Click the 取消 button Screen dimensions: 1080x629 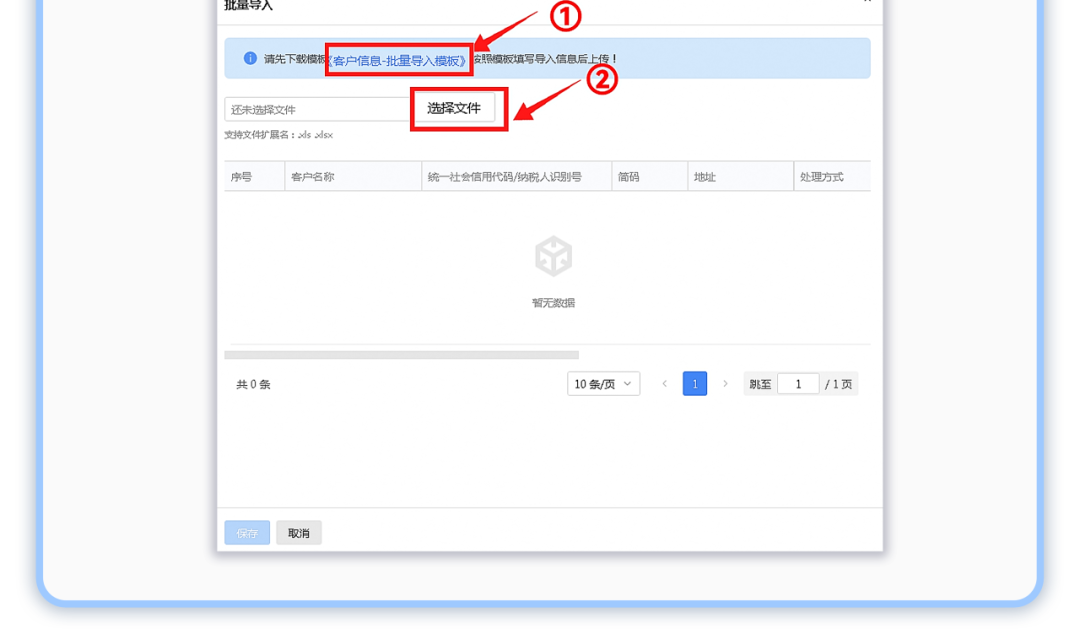click(x=299, y=533)
